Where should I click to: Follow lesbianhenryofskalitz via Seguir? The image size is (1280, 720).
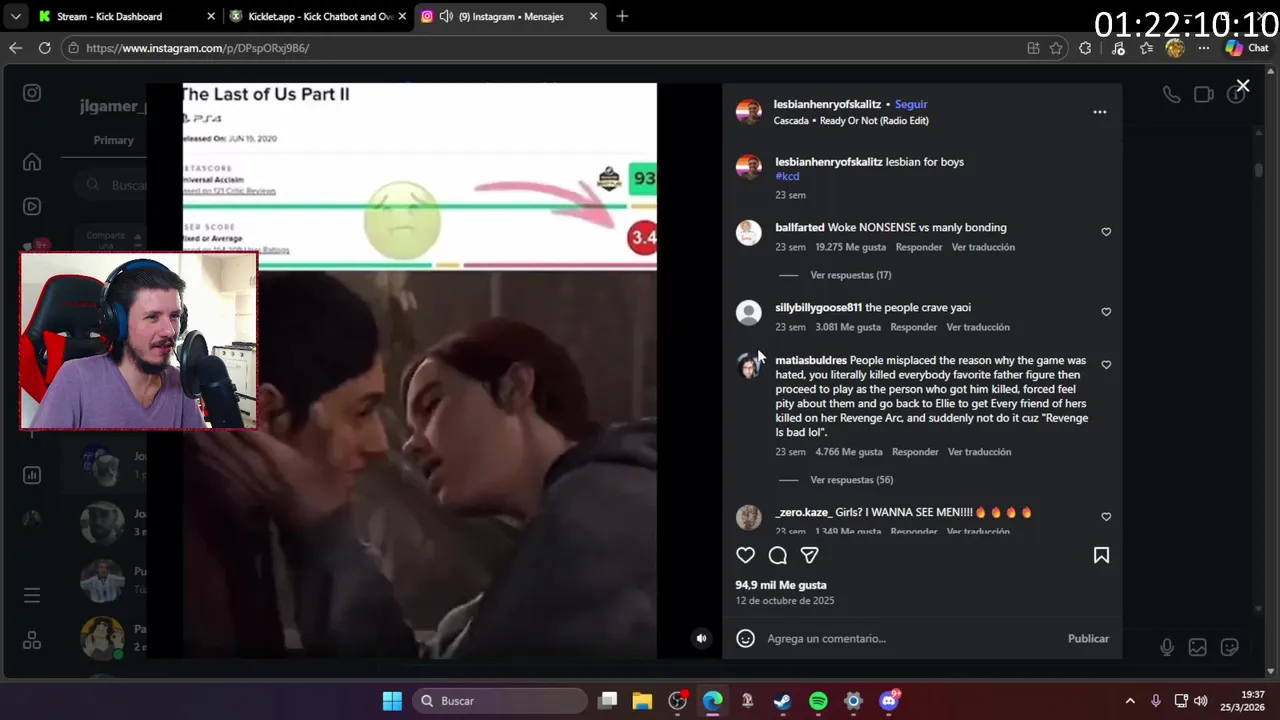click(x=911, y=104)
